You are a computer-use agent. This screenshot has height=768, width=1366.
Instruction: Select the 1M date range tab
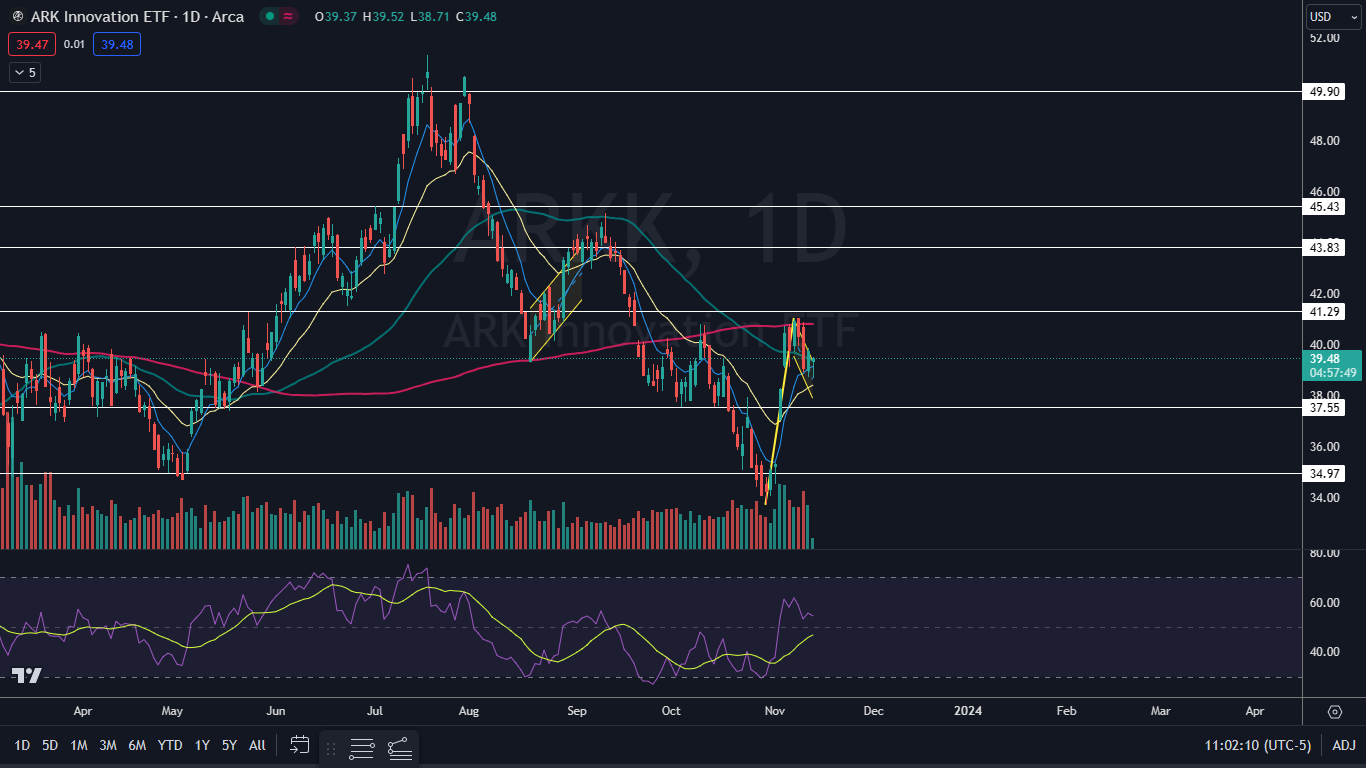point(79,745)
